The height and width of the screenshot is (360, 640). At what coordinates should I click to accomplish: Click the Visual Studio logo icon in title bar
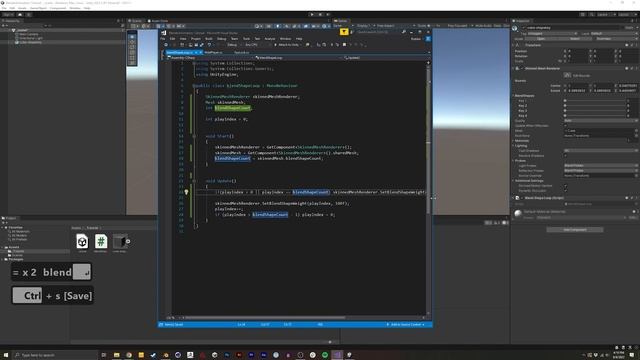click(x=164, y=33)
